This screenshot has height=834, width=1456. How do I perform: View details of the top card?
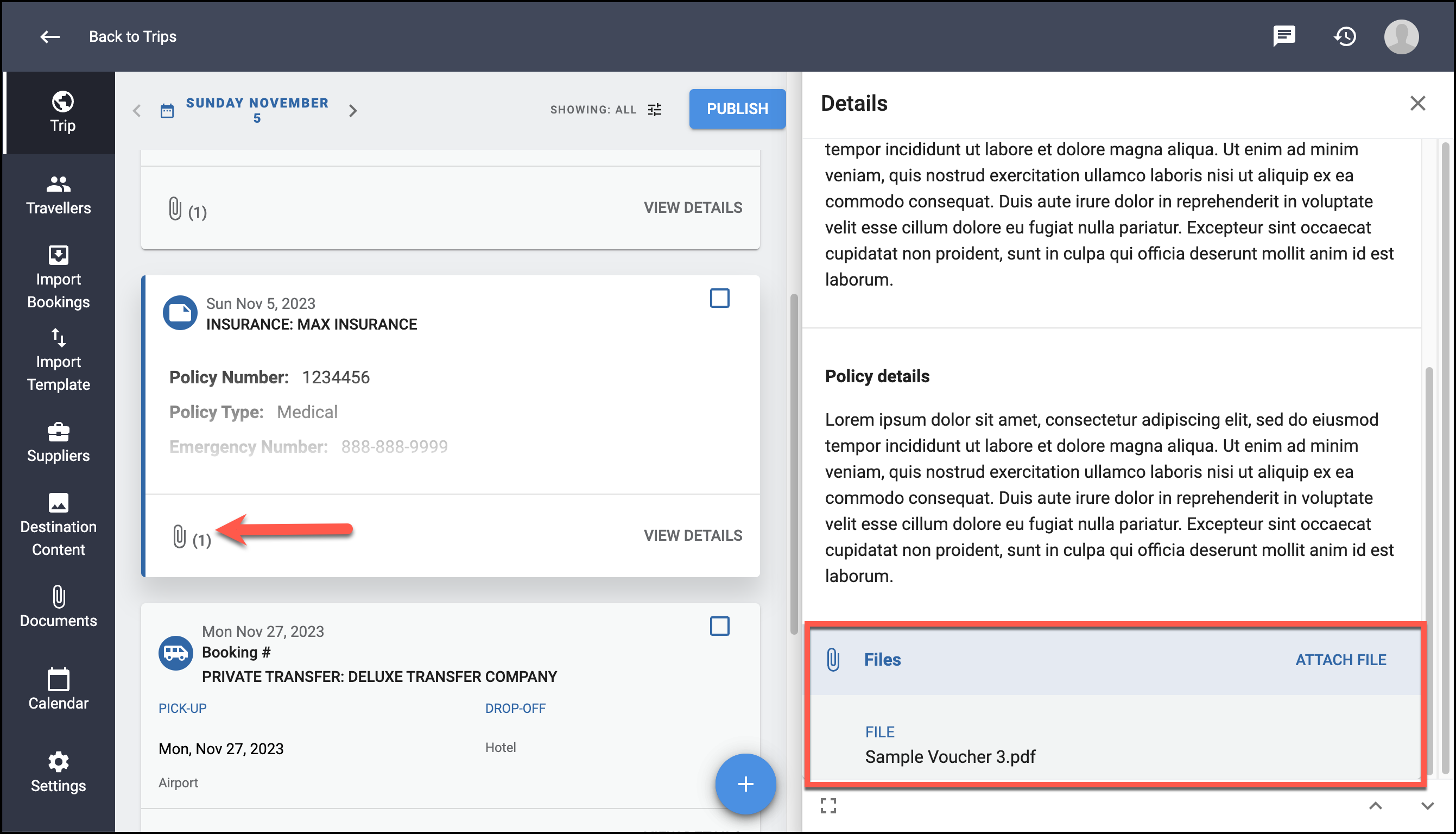tap(693, 207)
